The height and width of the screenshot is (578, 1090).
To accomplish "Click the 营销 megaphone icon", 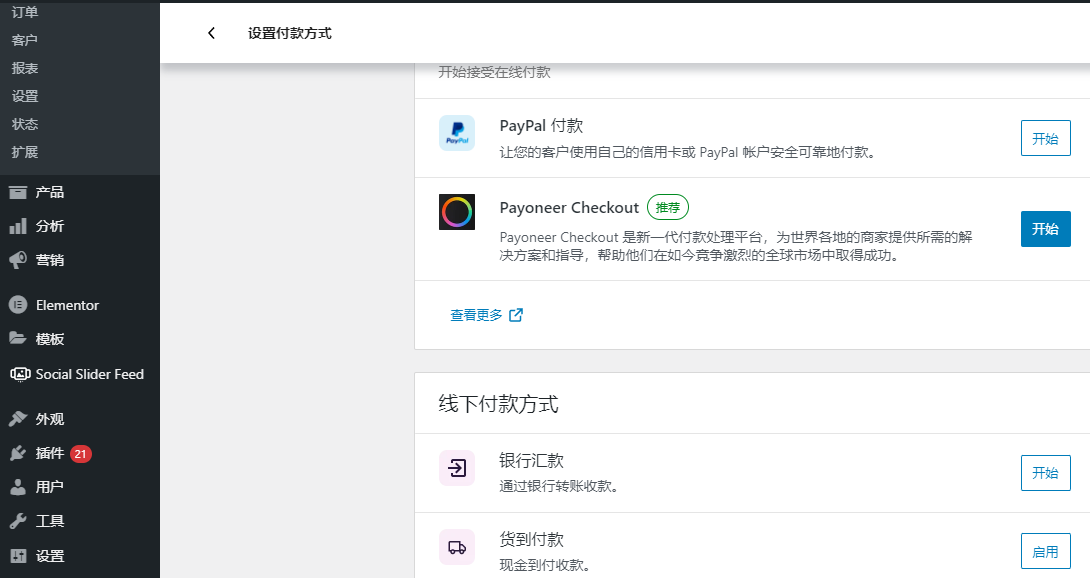I will (18, 260).
